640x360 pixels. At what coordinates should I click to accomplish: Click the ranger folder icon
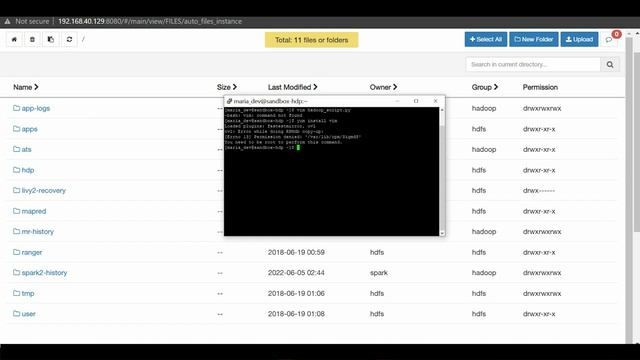(x=16, y=252)
